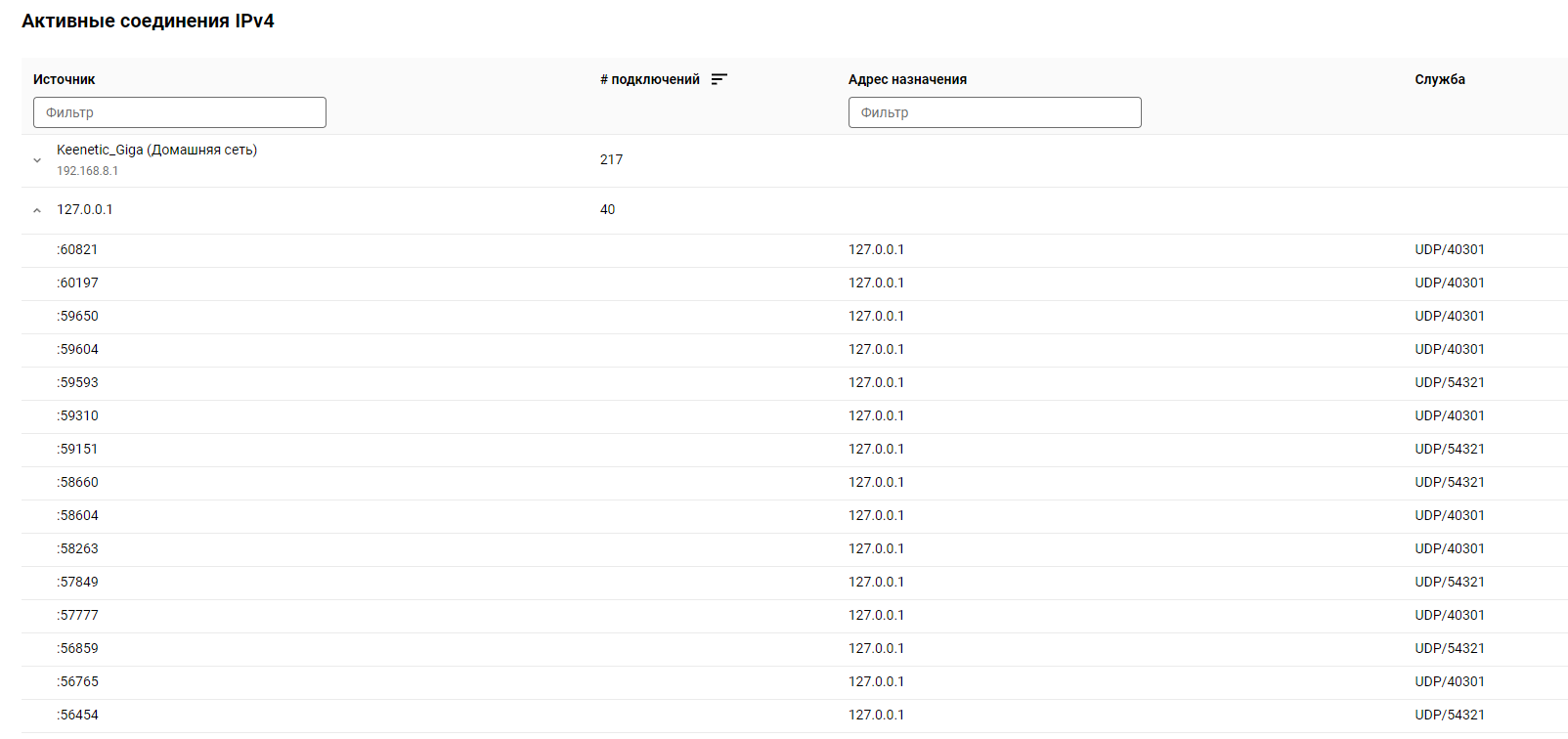Collapse the 127.0.0.1 source group
Screen dimensions: 1568x739
[x=37, y=210]
